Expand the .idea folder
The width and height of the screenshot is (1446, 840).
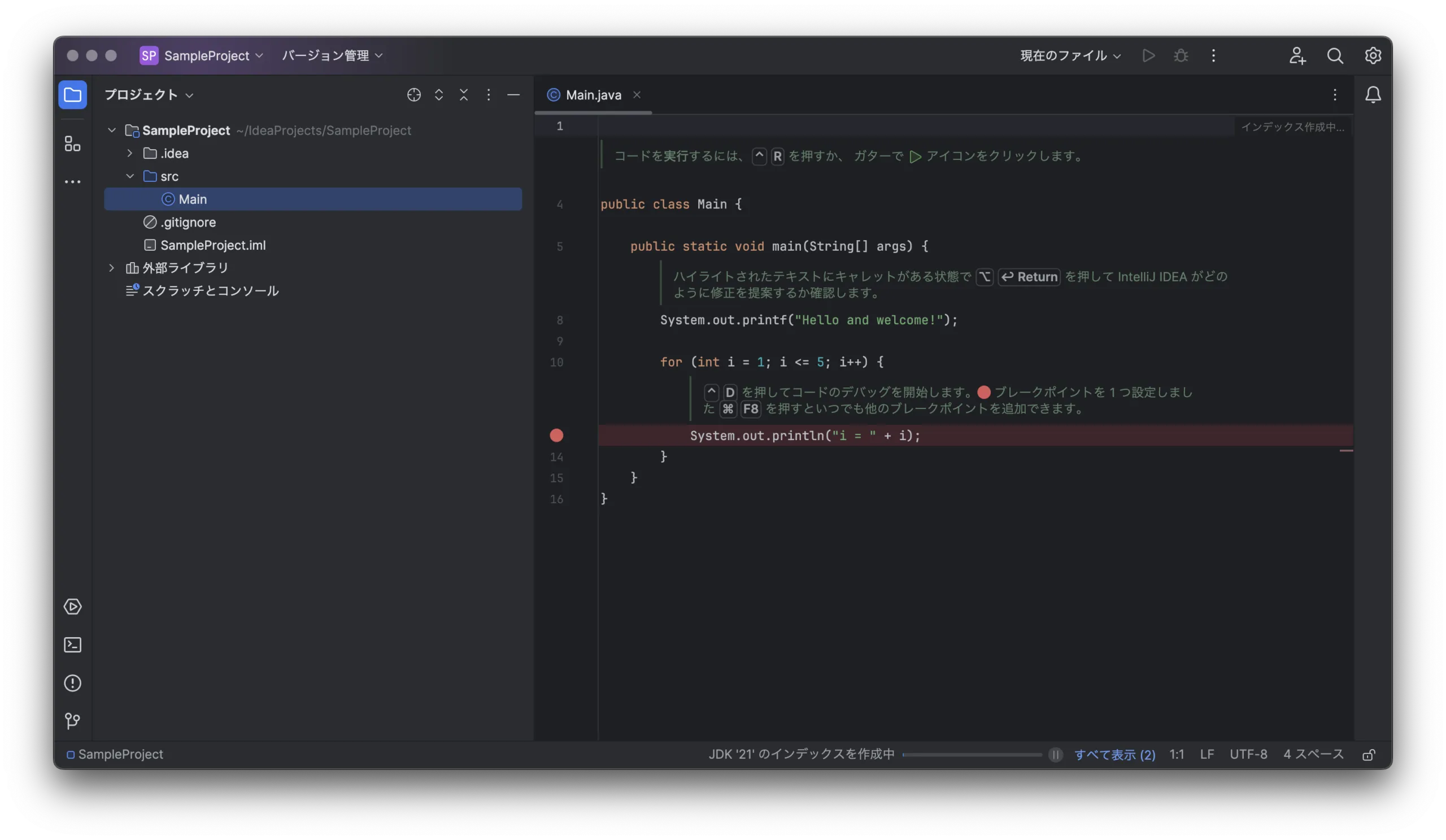[x=130, y=153]
